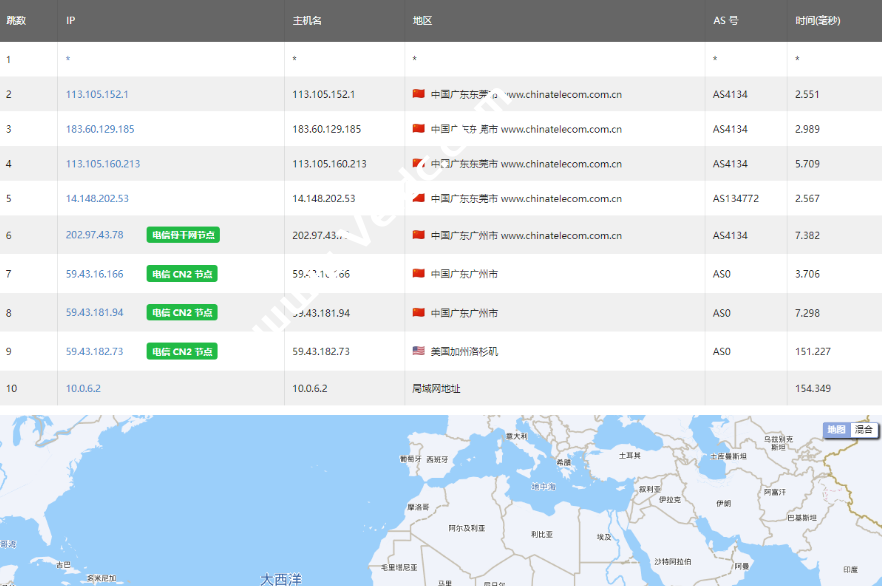Click the AS 号 column header
Screen dimensions: 882x586
point(725,20)
